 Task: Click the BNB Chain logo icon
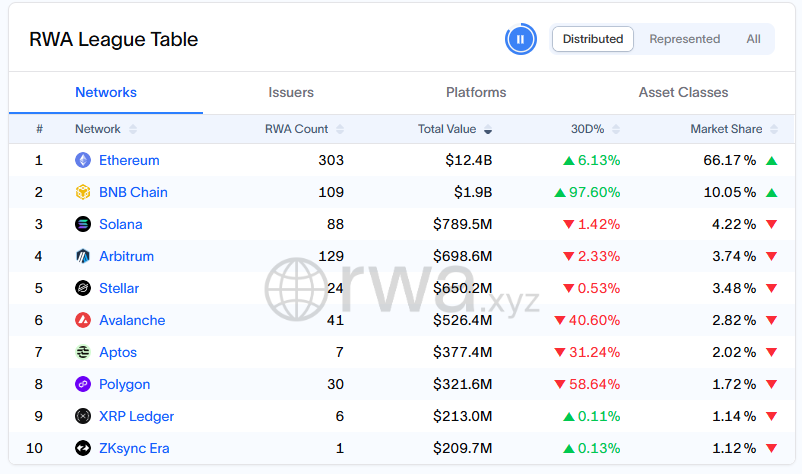pos(83,192)
